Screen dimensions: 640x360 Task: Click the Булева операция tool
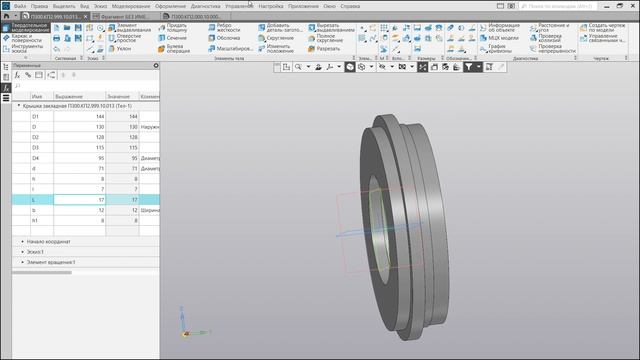pos(174,48)
